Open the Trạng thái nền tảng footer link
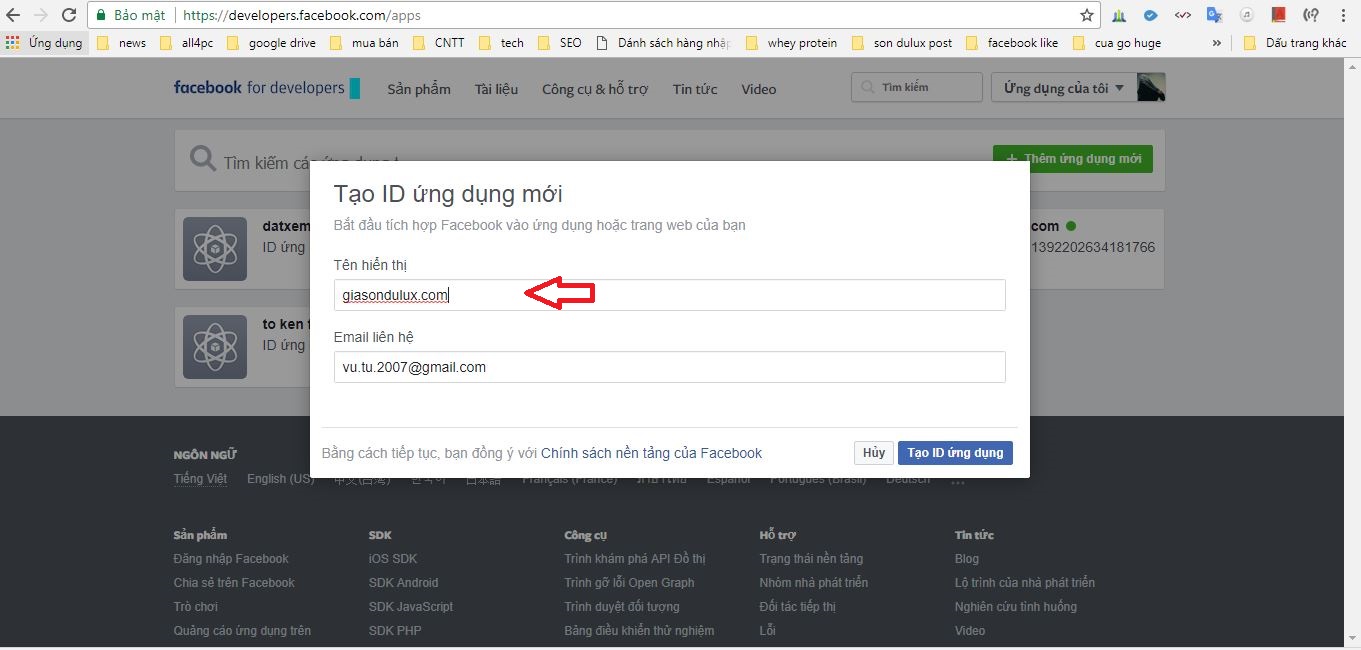This screenshot has width=1361, height=650. coord(811,559)
